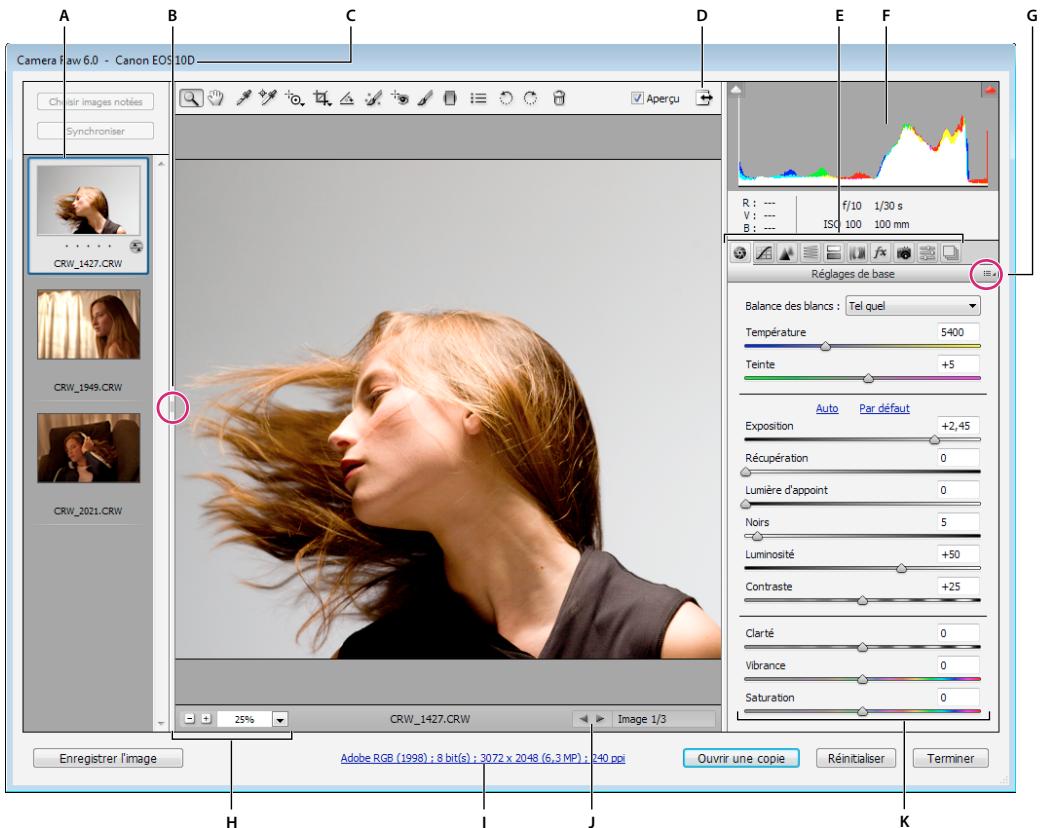Screen dimensions: 1045x828
Task: Select the Graduated Filter tool
Action: 451,99
